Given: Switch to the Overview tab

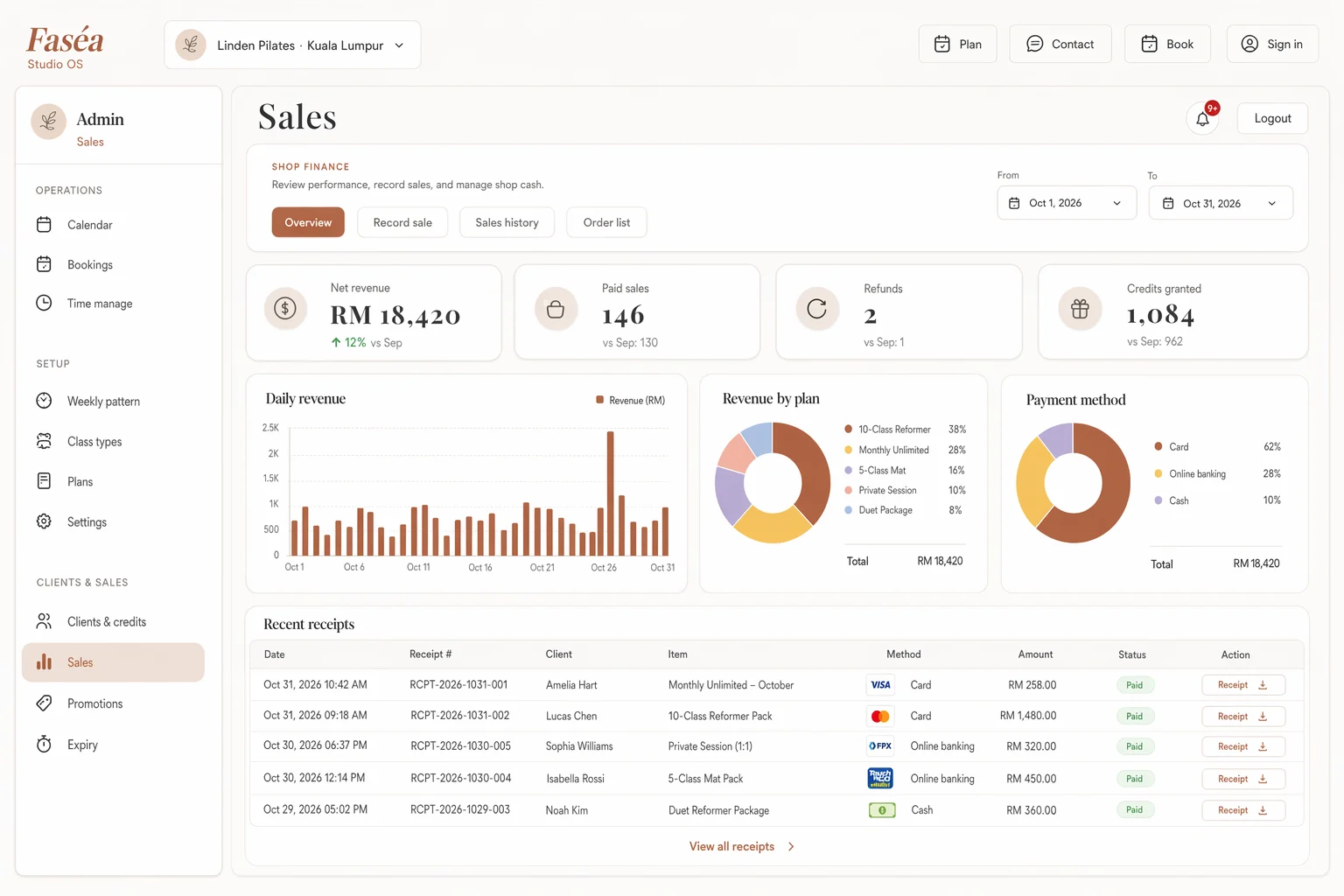Looking at the screenshot, I should [308, 222].
